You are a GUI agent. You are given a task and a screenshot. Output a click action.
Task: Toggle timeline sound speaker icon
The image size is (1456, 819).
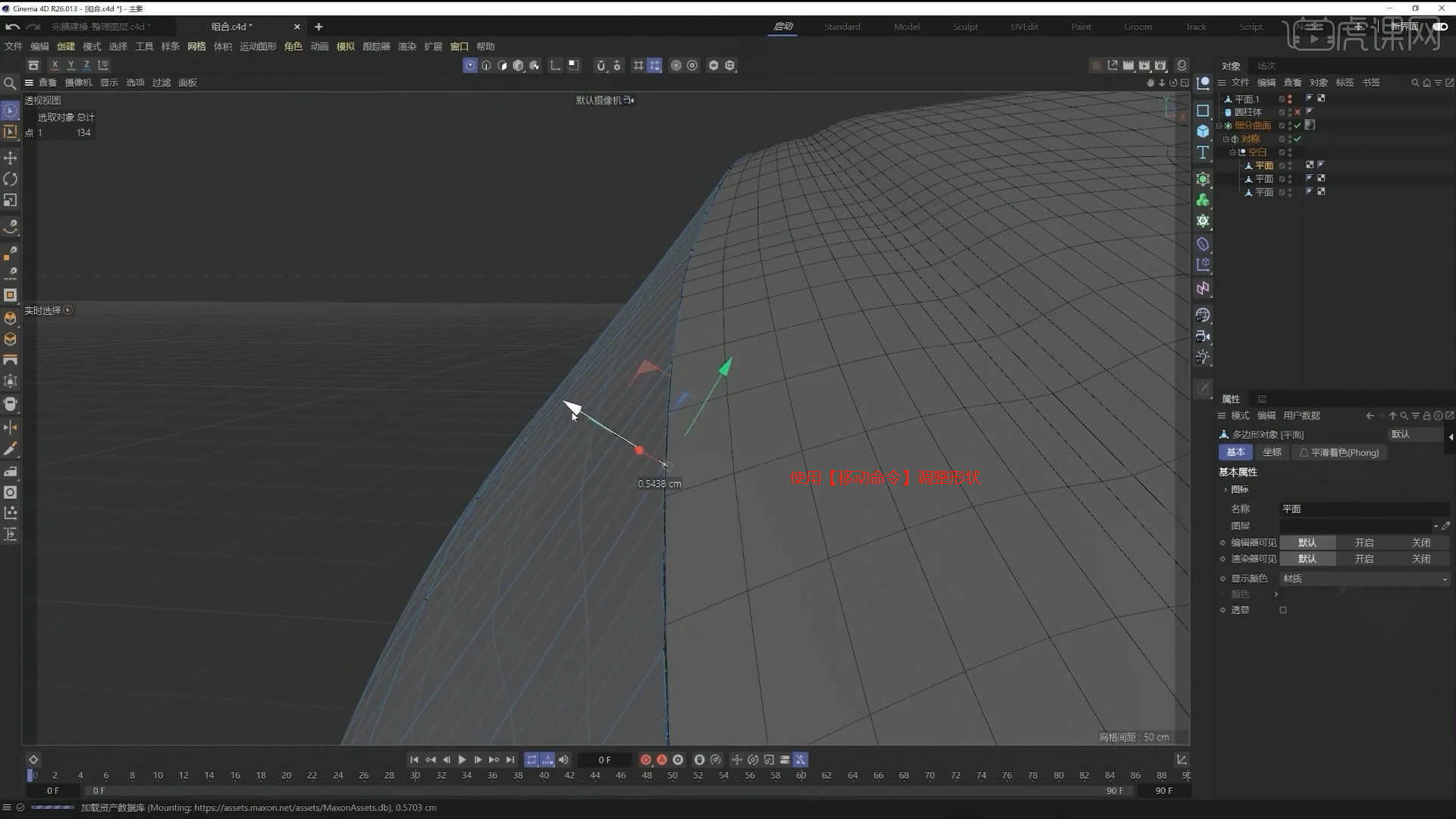[x=563, y=760]
